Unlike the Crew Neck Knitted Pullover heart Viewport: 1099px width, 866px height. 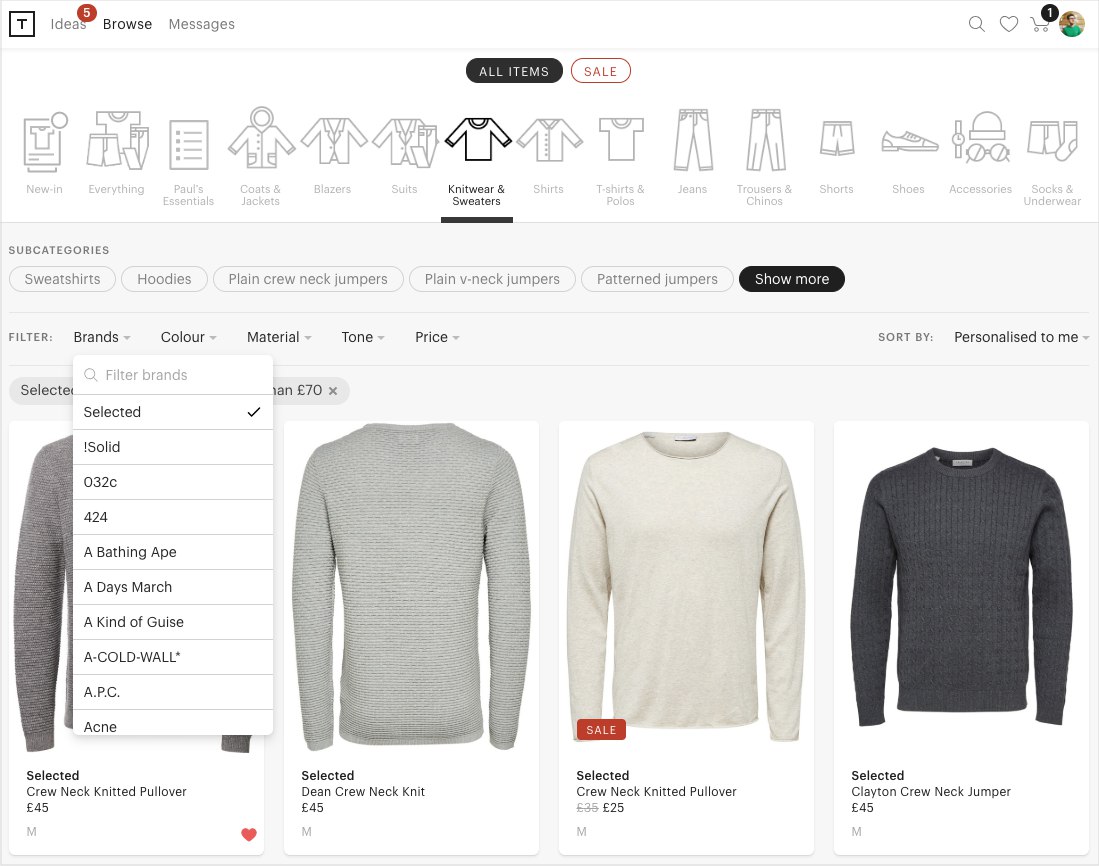tap(249, 835)
